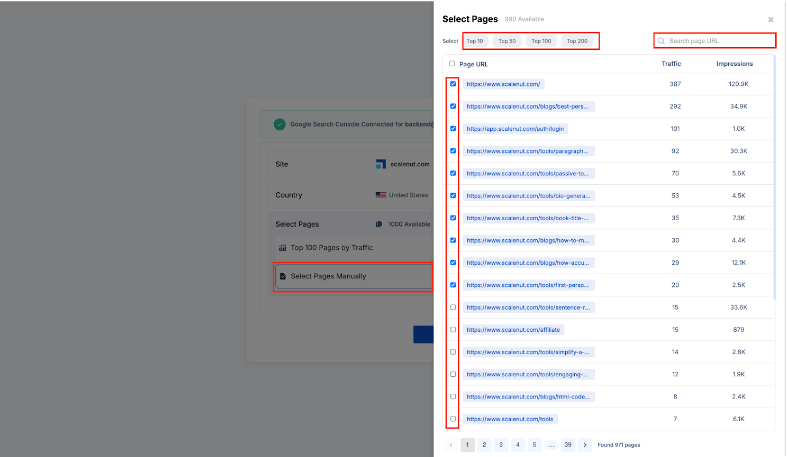Image resolution: width=787 pixels, height=457 pixels.
Task: Toggle the select-all Page URL checkbox
Action: point(452,64)
